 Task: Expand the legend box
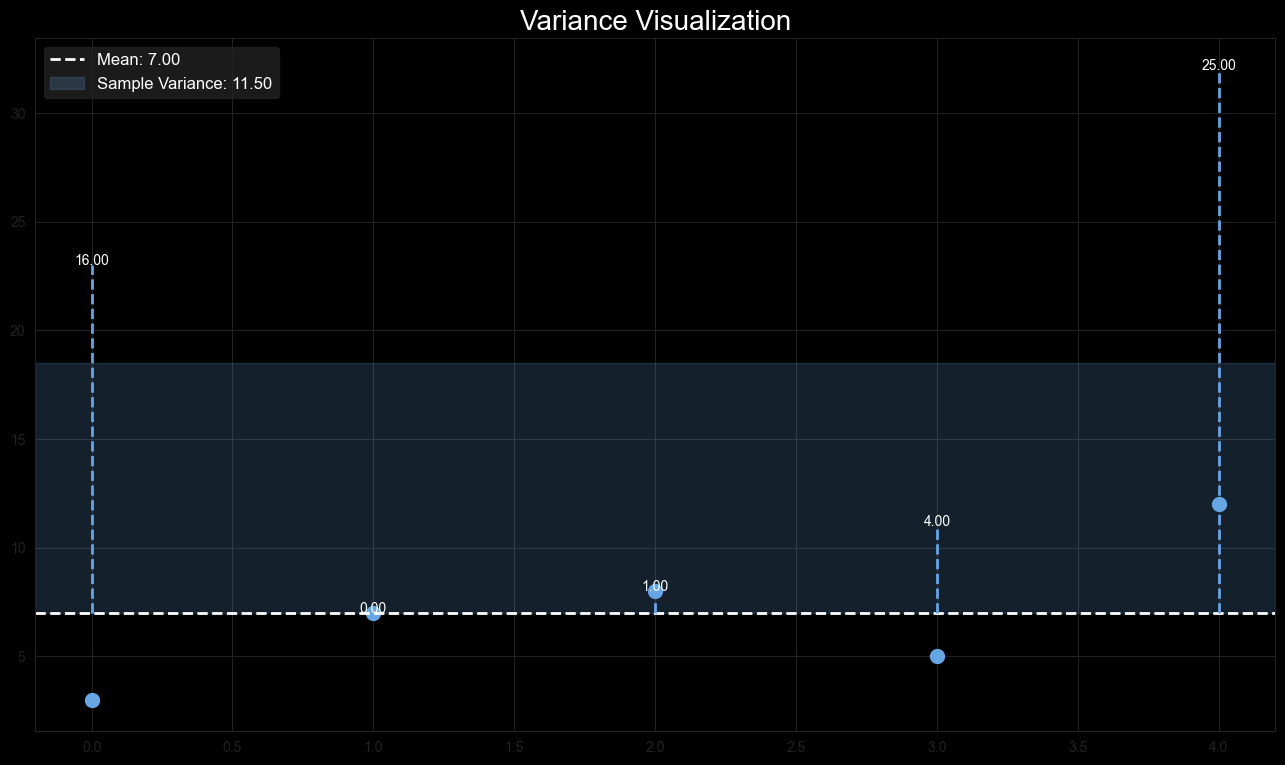(161, 71)
